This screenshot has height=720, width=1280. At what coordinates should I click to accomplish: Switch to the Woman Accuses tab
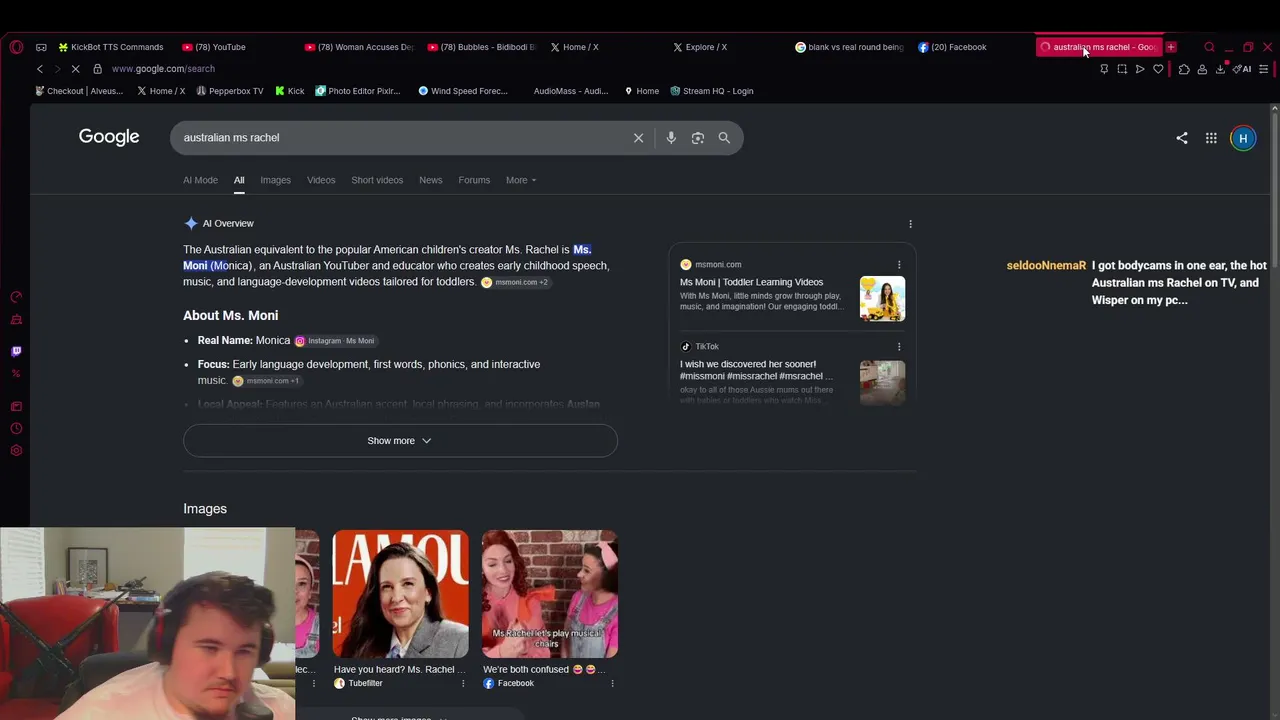point(360,47)
